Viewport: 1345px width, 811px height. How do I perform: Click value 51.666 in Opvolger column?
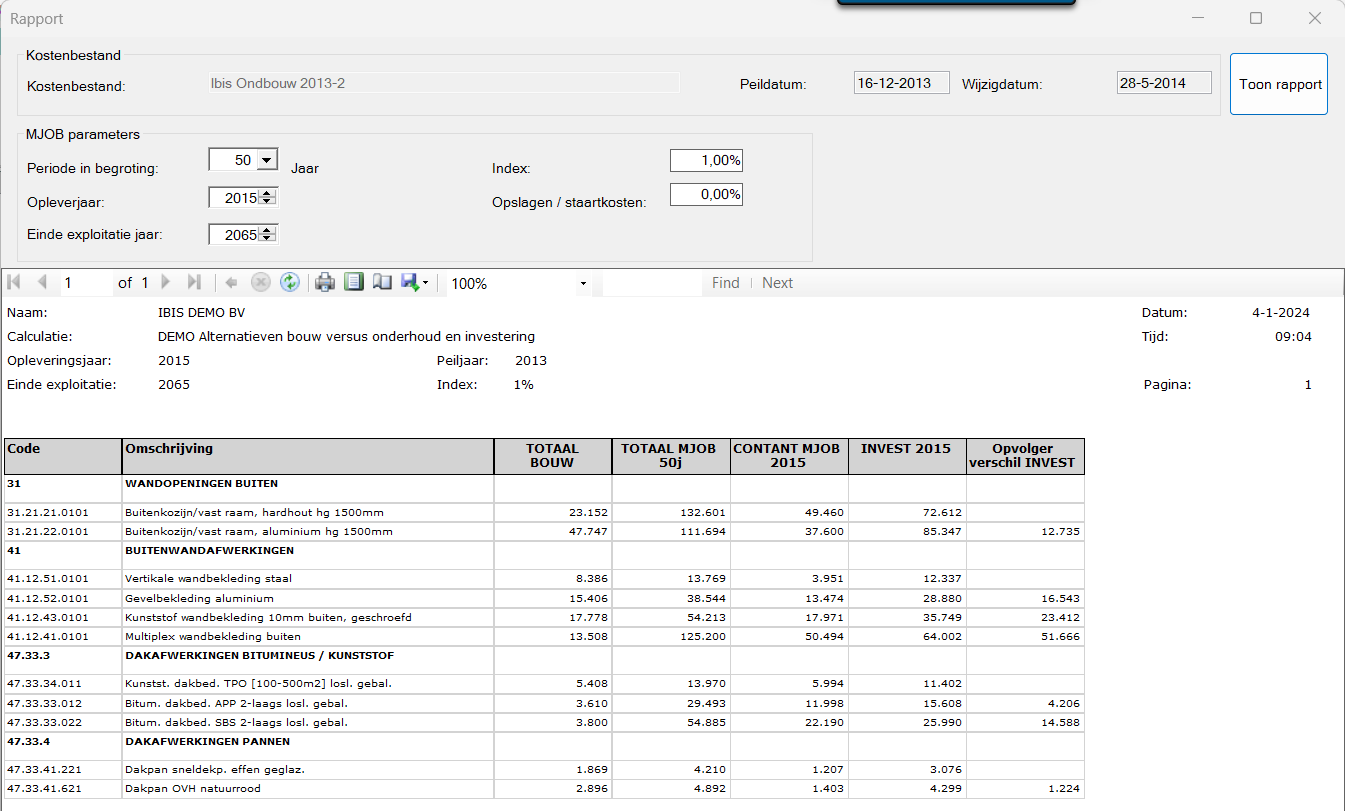[1061, 636]
